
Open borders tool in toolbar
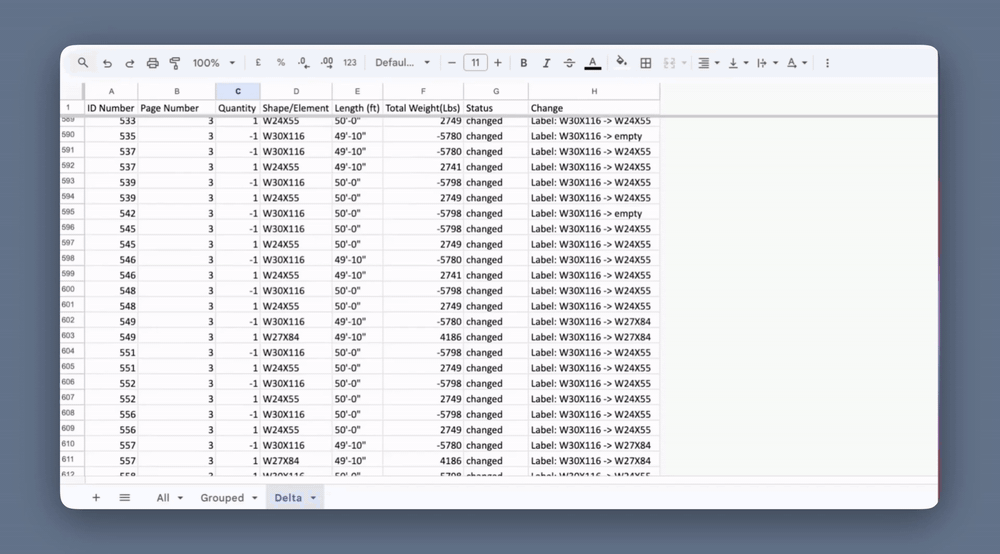pos(646,63)
